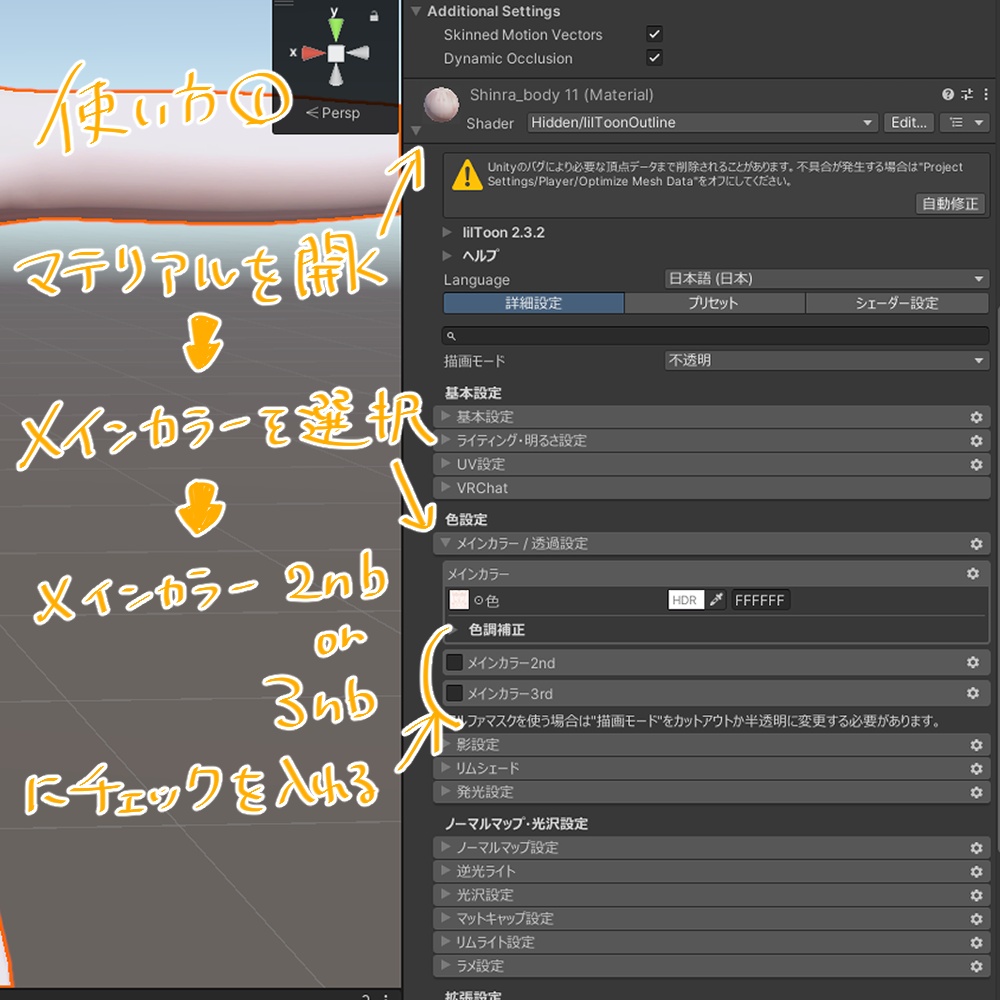Select the green Y axis gizmo cone

335,29
